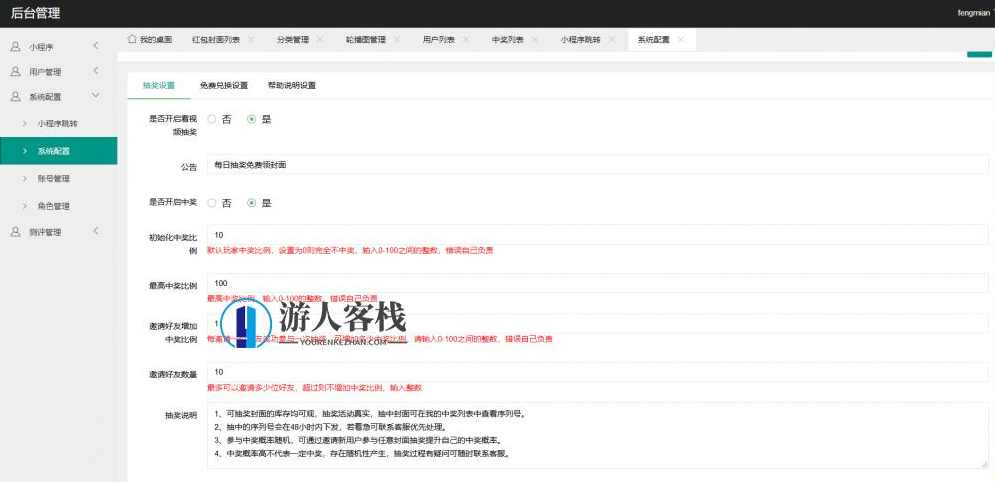Image resolution: width=995 pixels, height=482 pixels.
Task: Select 否 for 是否开启看视频抽奖
Action: [x=212, y=119]
